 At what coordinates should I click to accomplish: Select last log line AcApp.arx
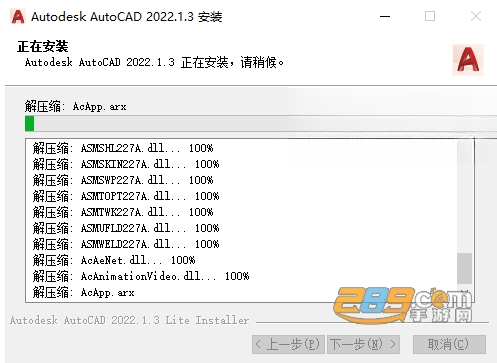(x=84, y=292)
